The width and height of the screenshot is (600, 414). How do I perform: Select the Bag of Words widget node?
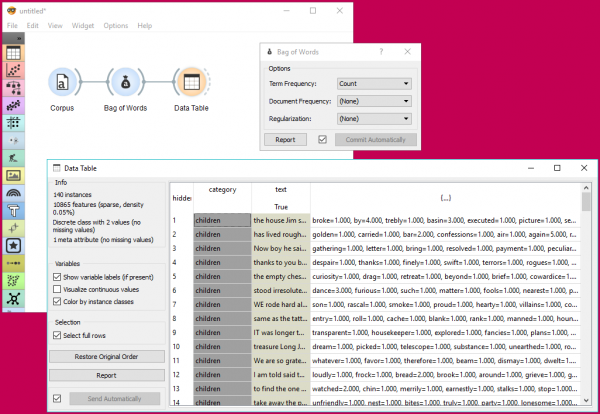tap(126, 83)
